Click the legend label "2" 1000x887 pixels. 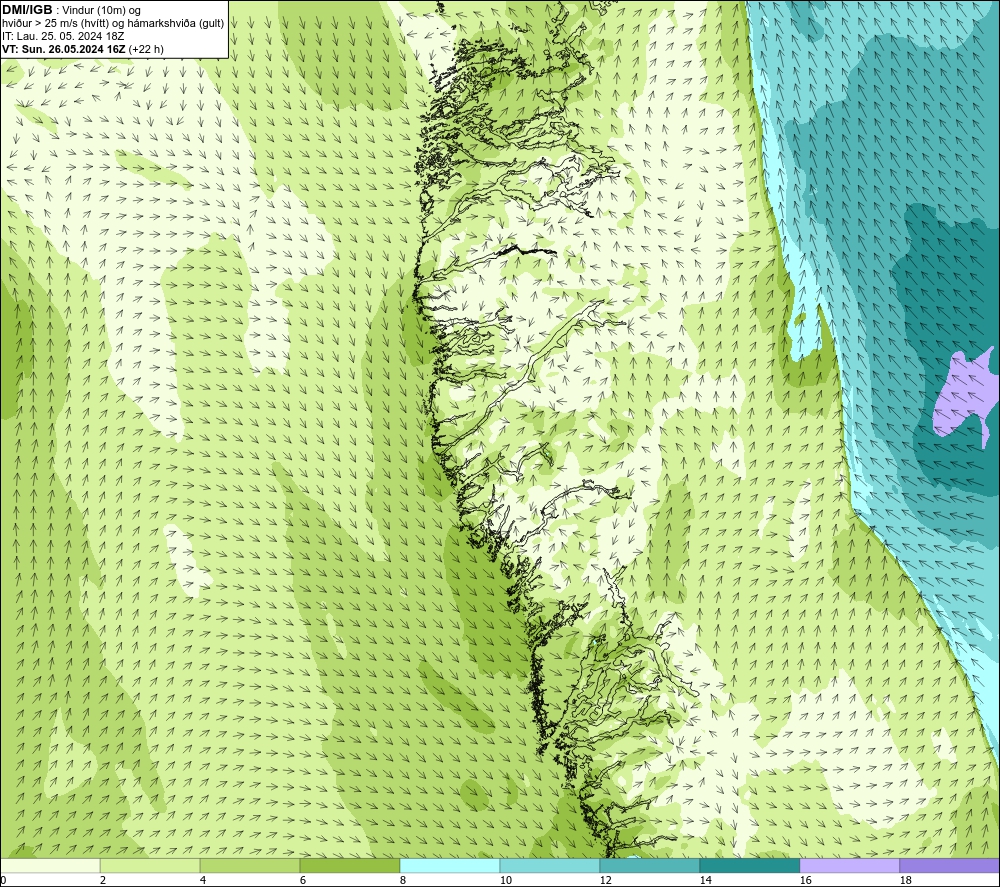pyautogui.click(x=103, y=880)
